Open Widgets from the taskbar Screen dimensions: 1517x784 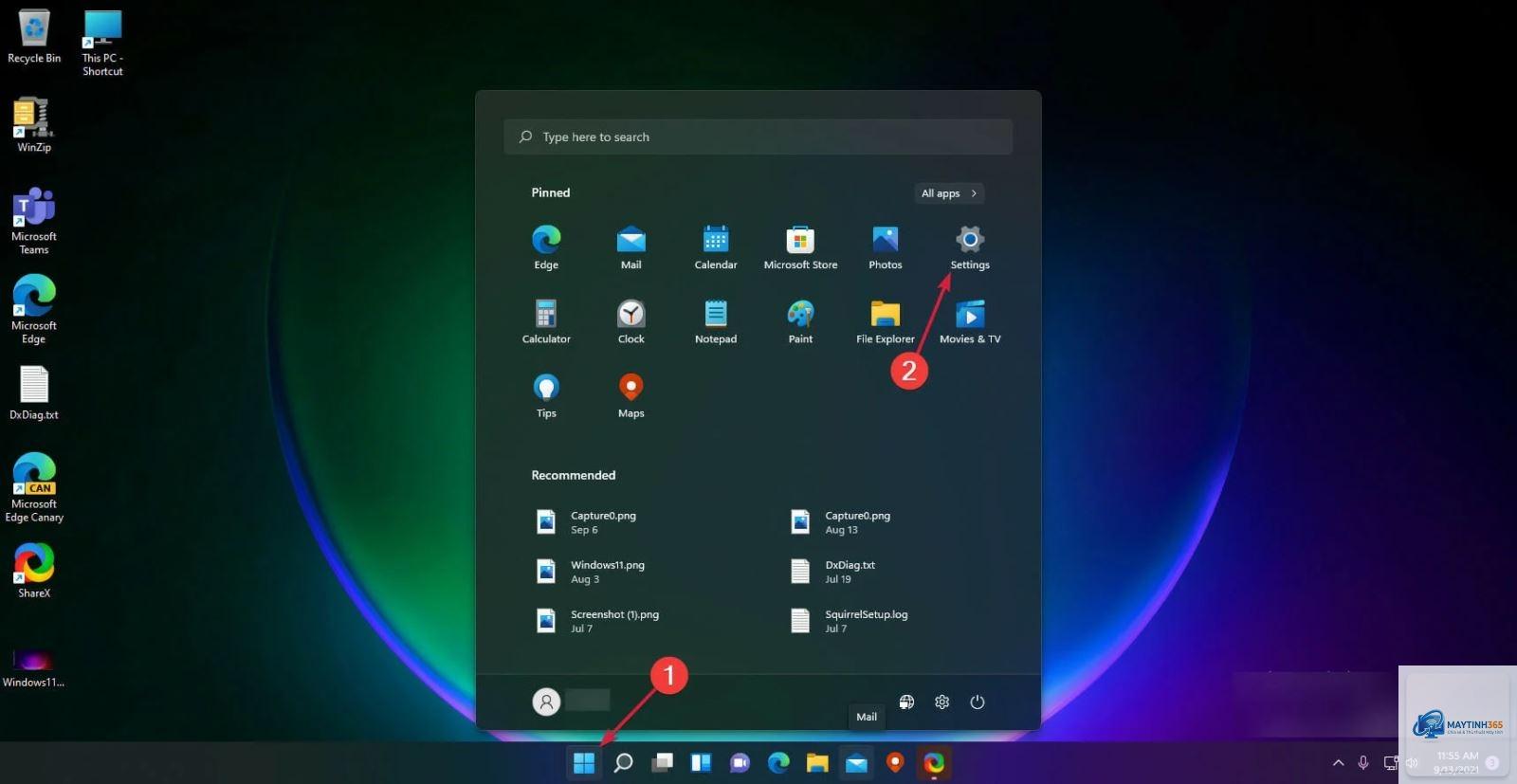[x=701, y=762]
